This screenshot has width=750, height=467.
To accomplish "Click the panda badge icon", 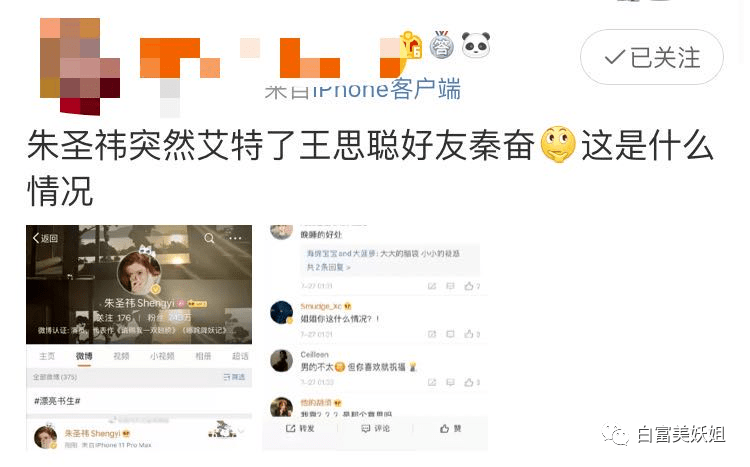I will pos(476,45).
